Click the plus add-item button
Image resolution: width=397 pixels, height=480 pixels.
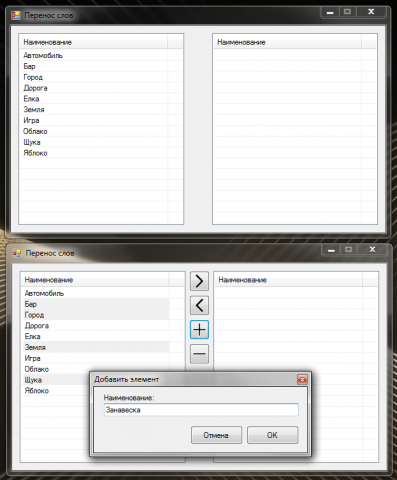(199, 330)
